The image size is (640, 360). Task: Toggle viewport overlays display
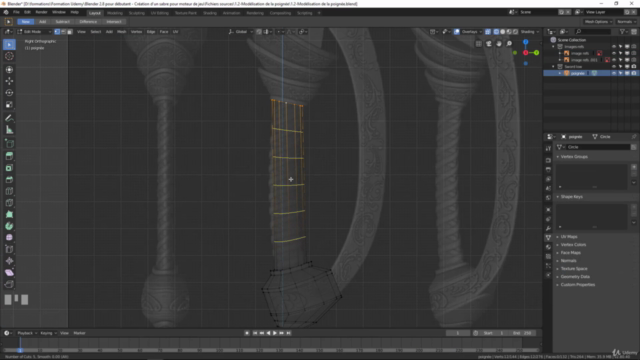pos(457,32)
